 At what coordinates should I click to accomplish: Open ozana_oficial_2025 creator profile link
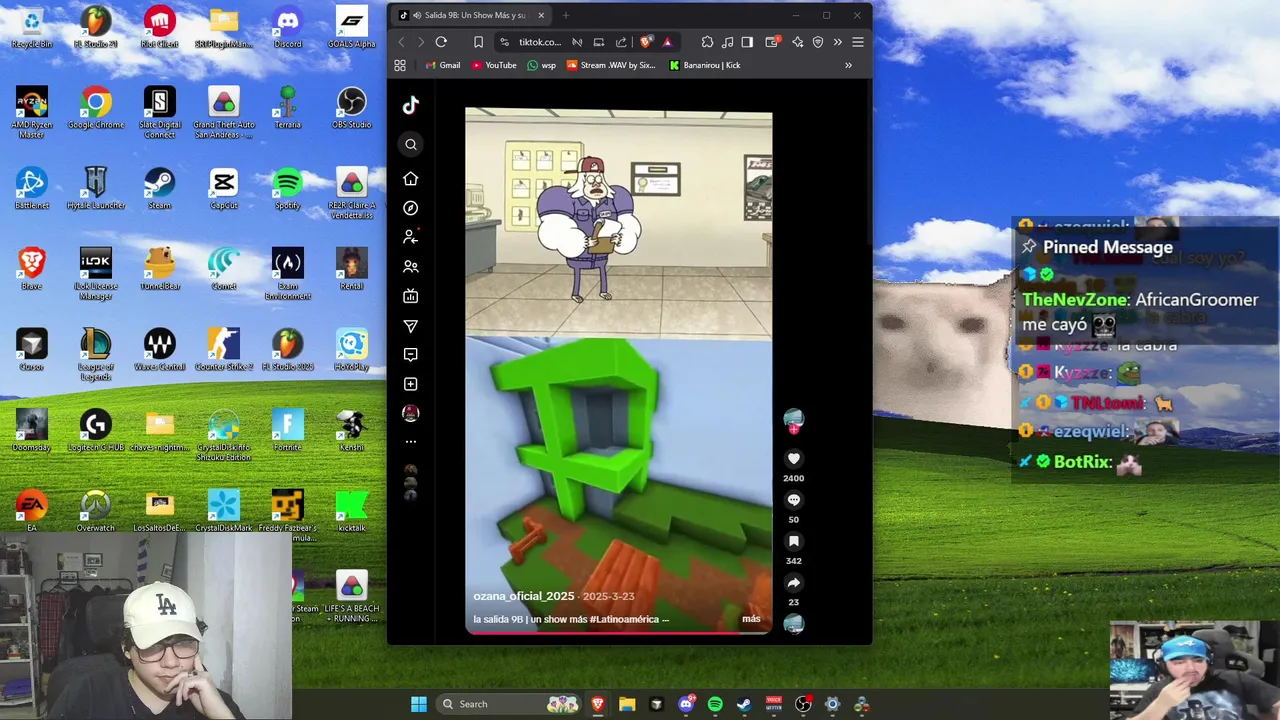524,596
